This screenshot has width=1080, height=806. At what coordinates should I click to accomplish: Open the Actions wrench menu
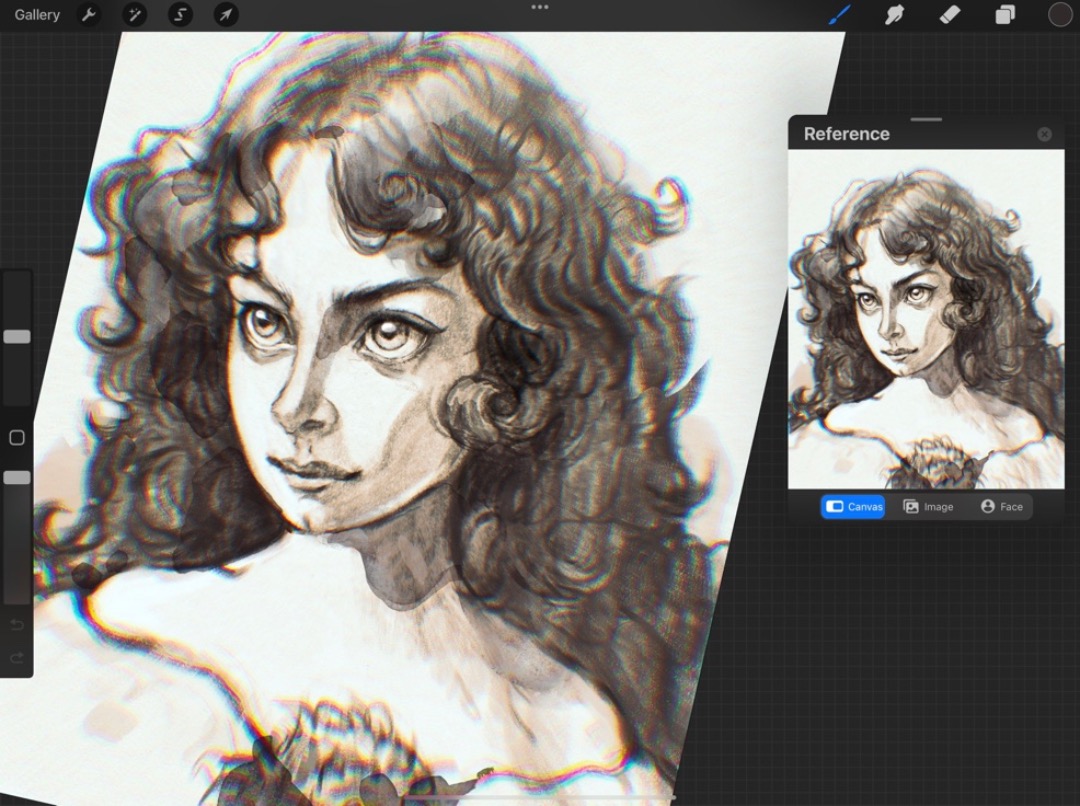click(x=89, y=14)
